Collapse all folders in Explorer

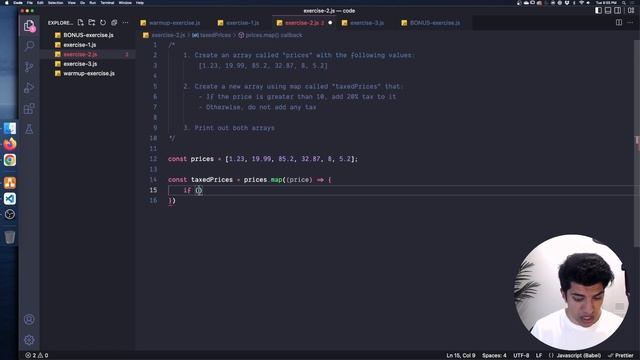pos(114,23)
